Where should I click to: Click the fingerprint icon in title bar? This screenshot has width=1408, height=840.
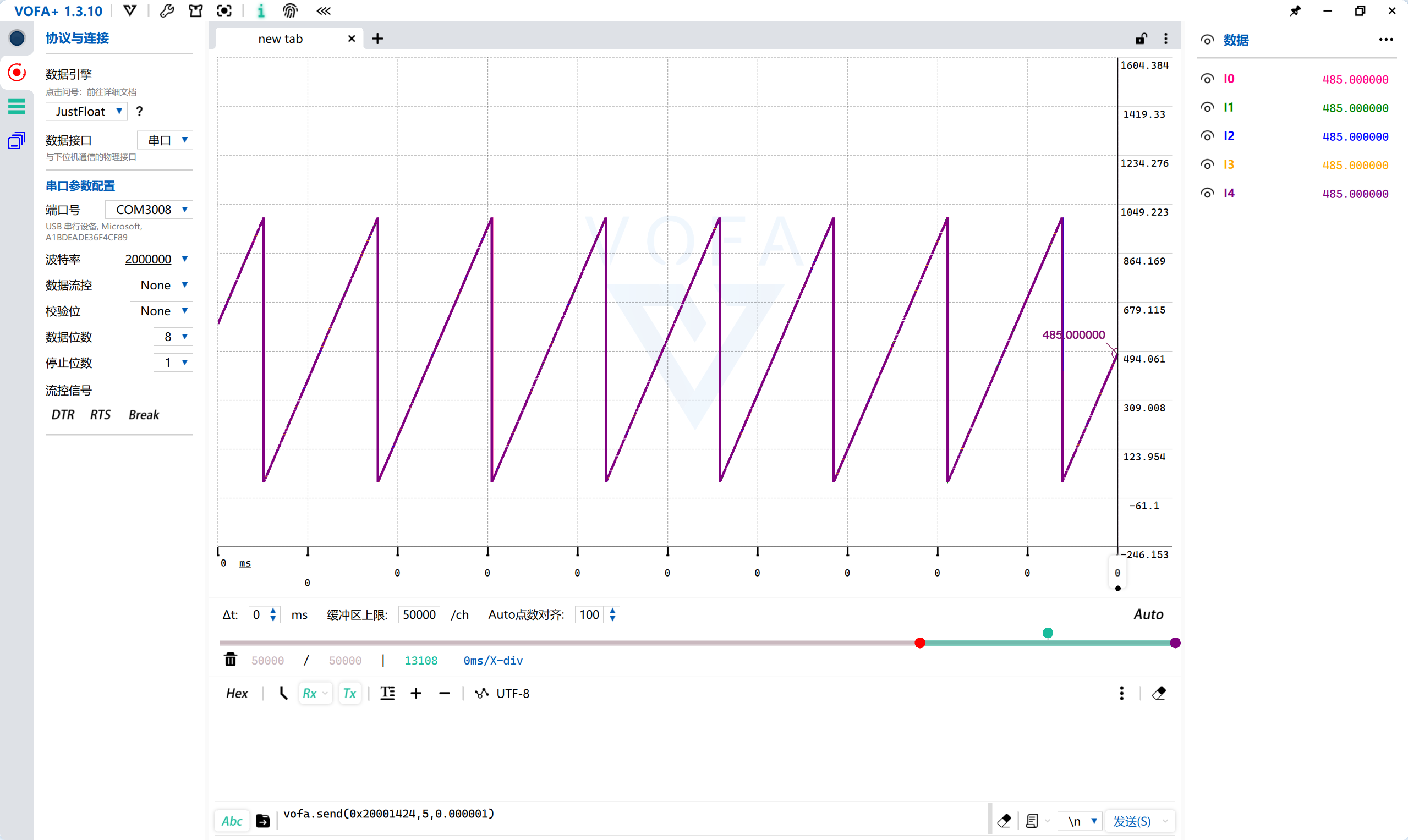point(290,11)
